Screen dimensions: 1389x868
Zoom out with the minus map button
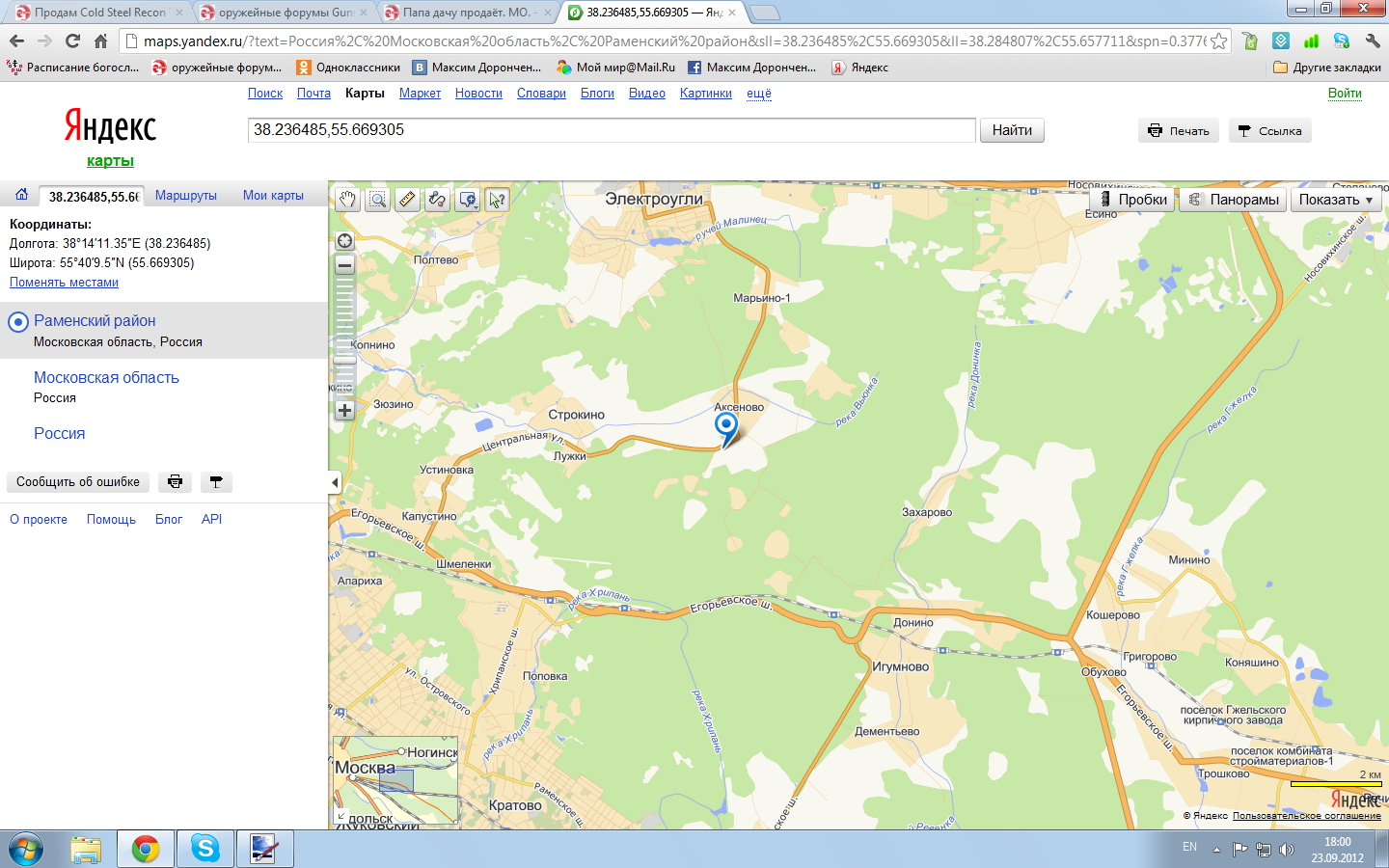pos(344,265)
